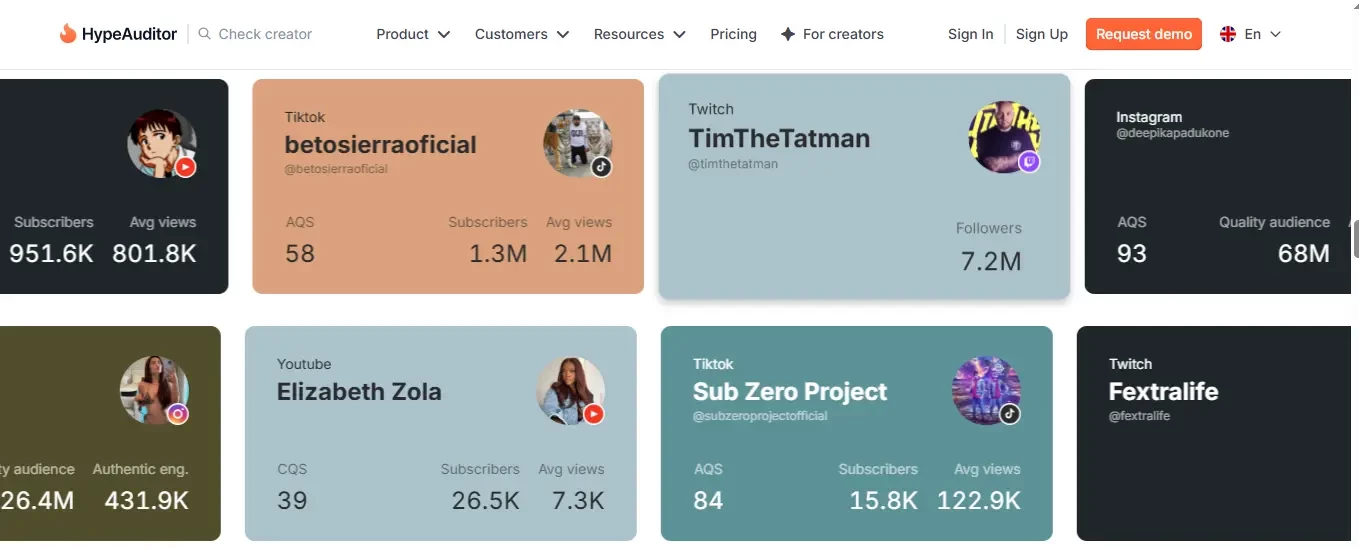Open Elizabeth Zola profile avatar
The height and width of the screenshot is (548, 1359).
[571, 391]
